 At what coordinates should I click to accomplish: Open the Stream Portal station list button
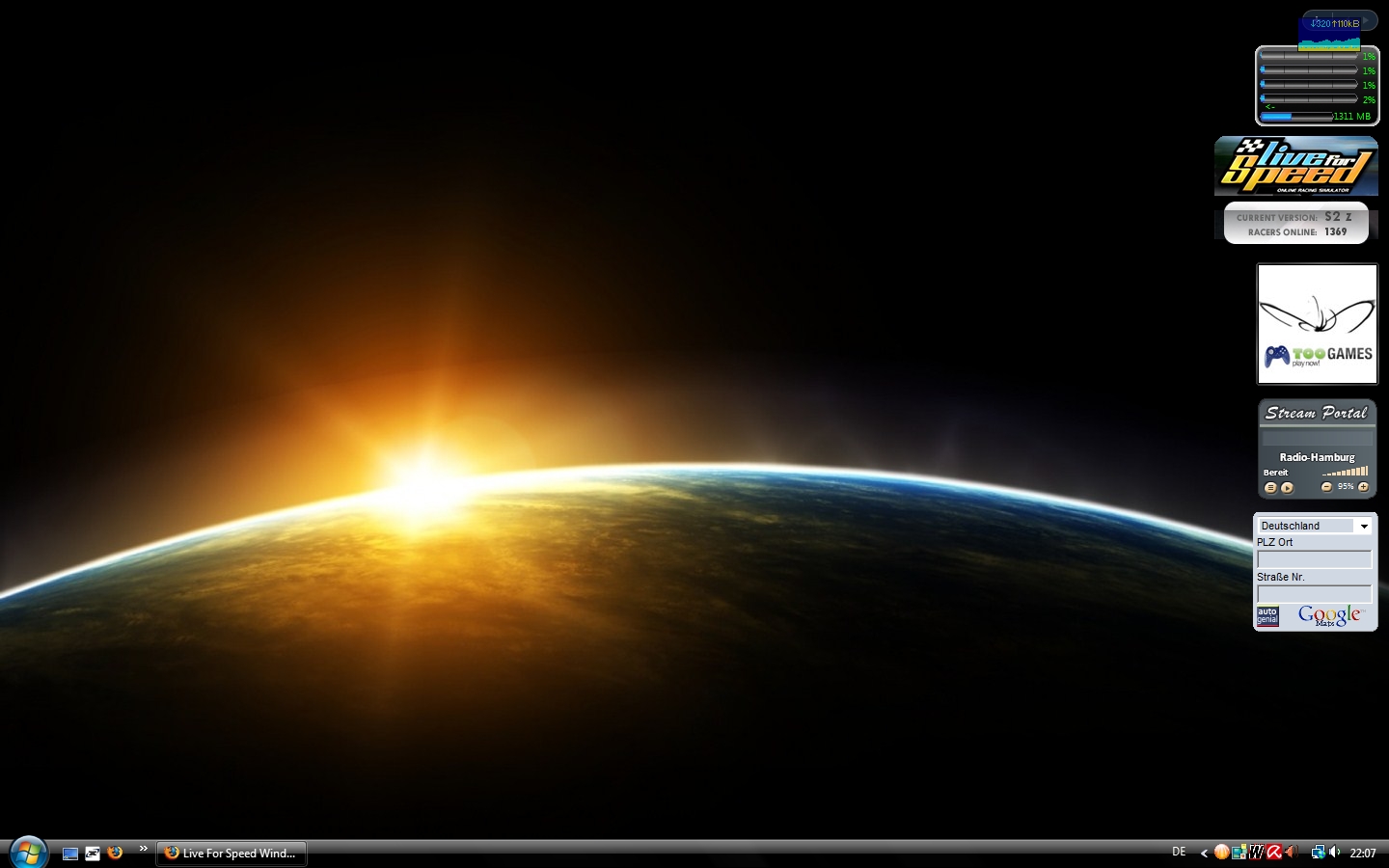pyautogui.click(x=1270, y=488)
